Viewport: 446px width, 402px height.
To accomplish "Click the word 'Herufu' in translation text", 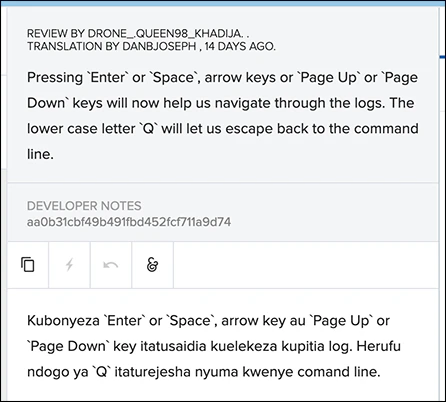I will (379, 346).
